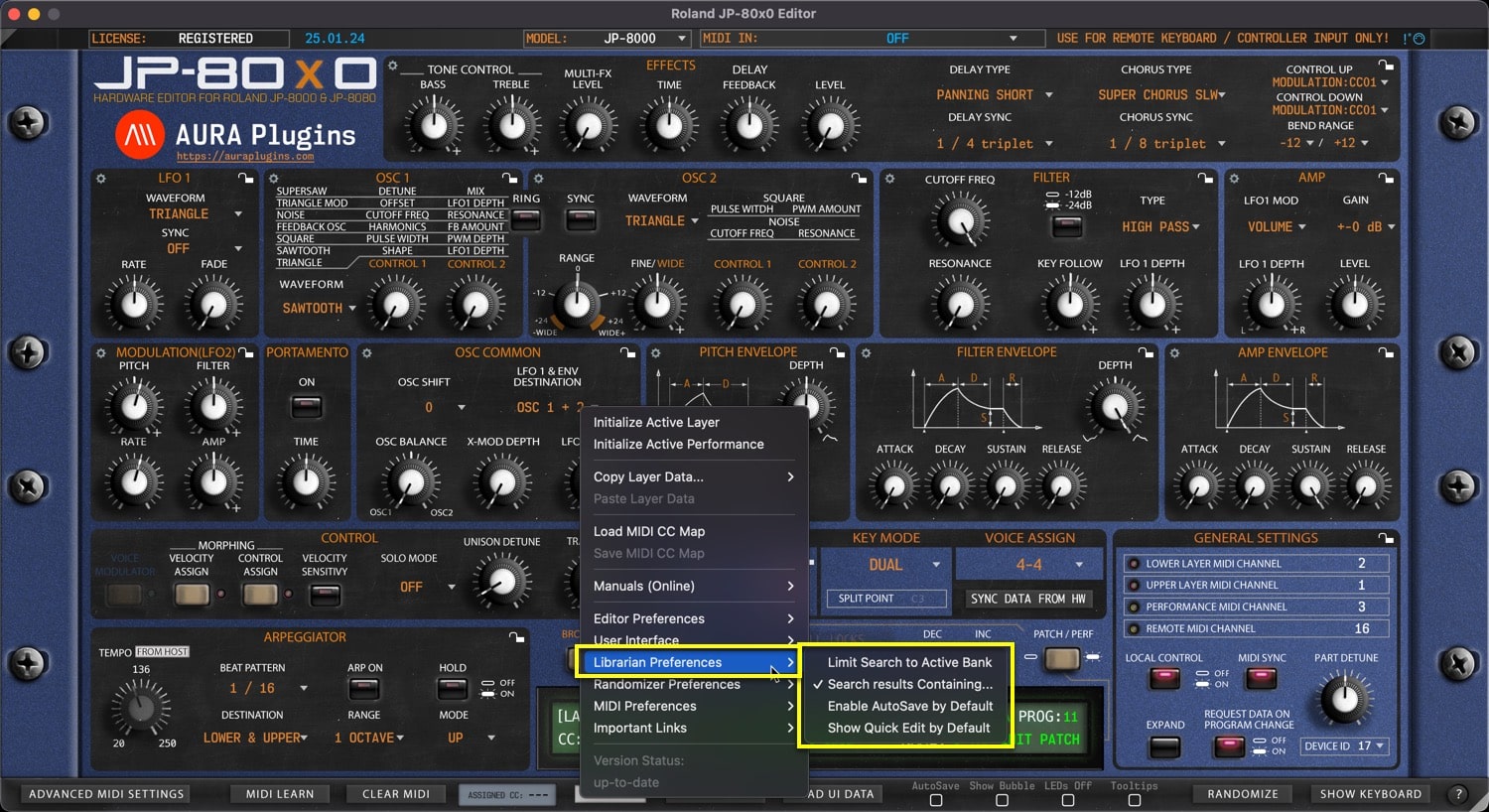The height and width of the screenshot is (812, 1489).
Task: Click the Cutoff Freq knob
Action: (x=960, y=221)
